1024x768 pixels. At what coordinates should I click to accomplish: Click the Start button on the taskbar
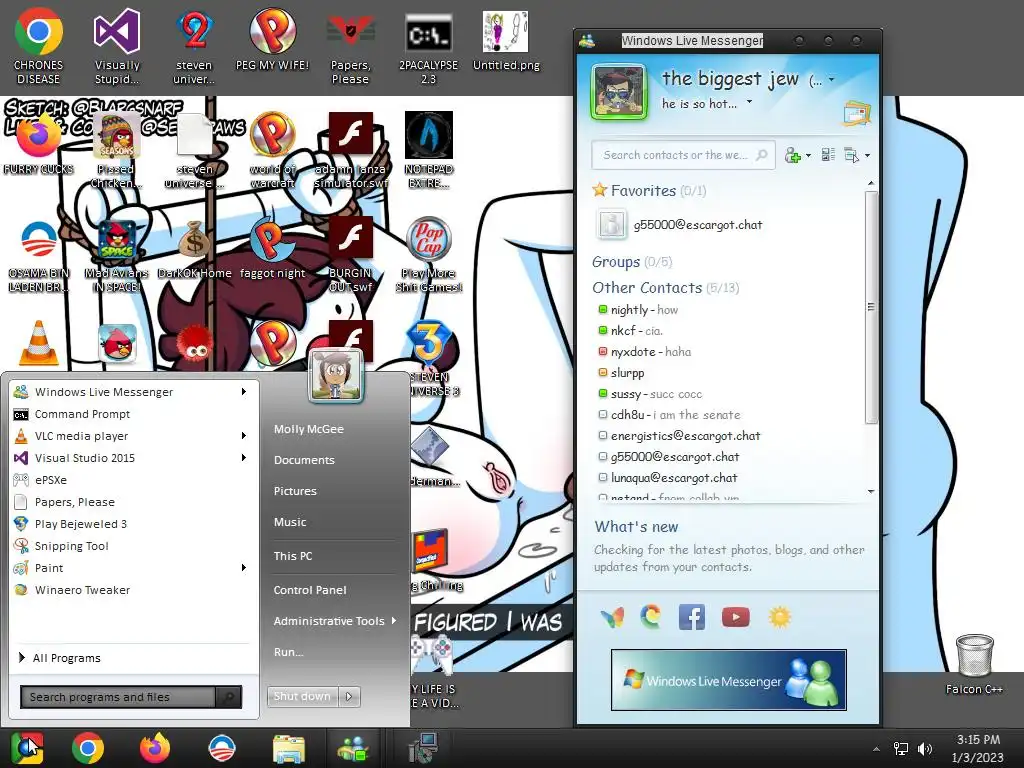click(x=26, y=748)
